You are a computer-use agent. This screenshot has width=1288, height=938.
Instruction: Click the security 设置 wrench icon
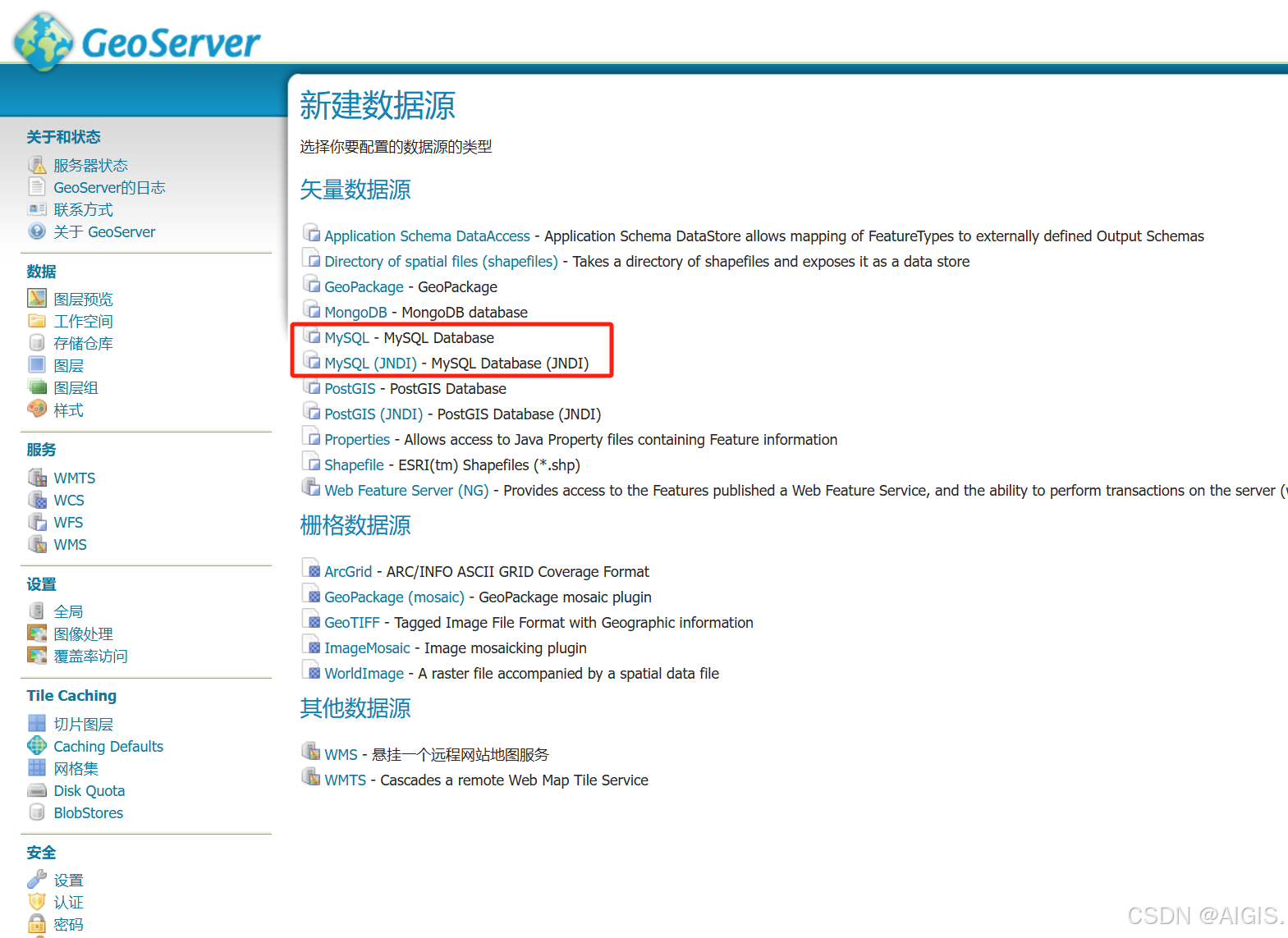tap(37, 880)
